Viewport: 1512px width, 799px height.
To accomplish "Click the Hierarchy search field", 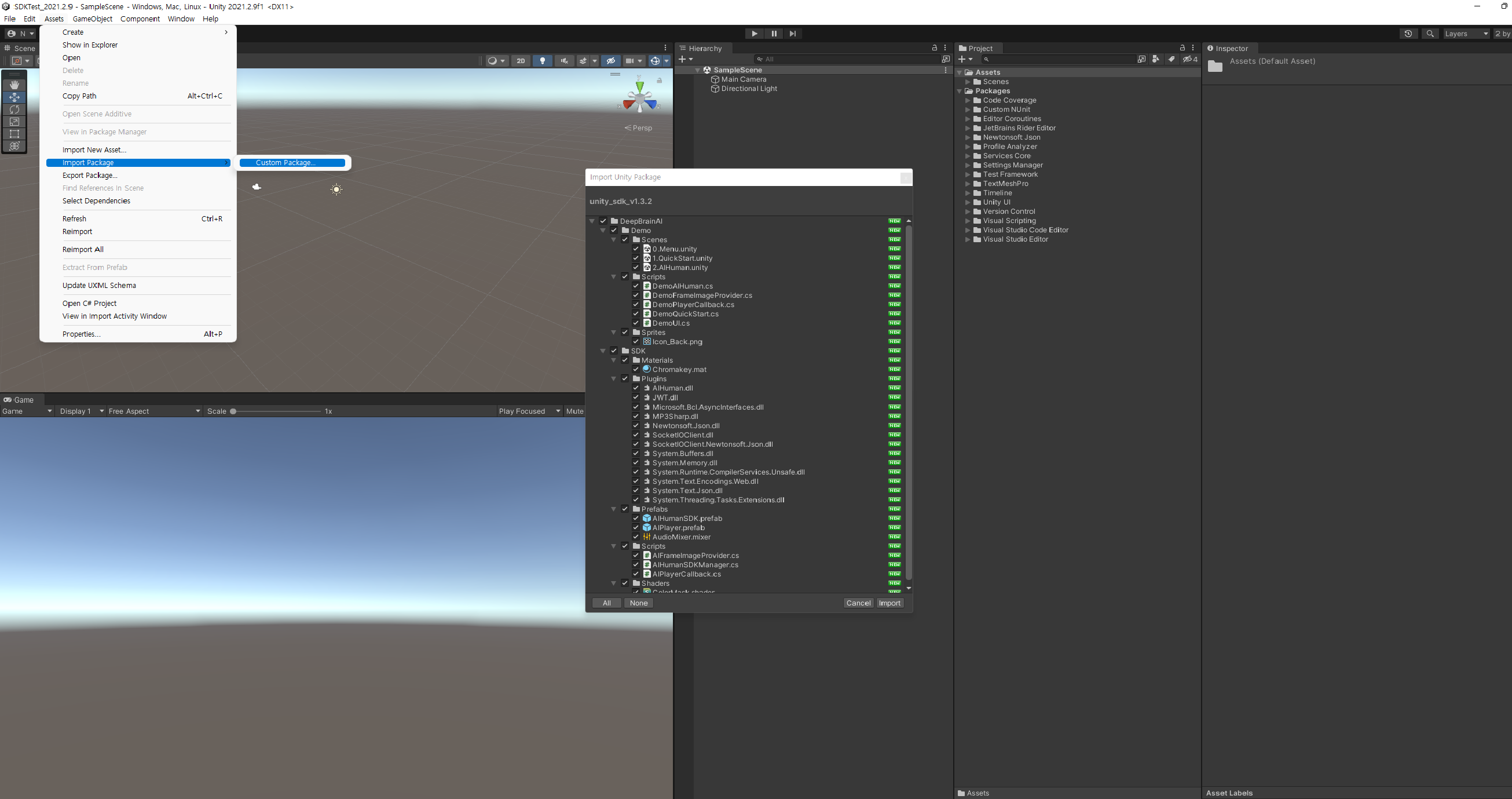I will 847,59.
